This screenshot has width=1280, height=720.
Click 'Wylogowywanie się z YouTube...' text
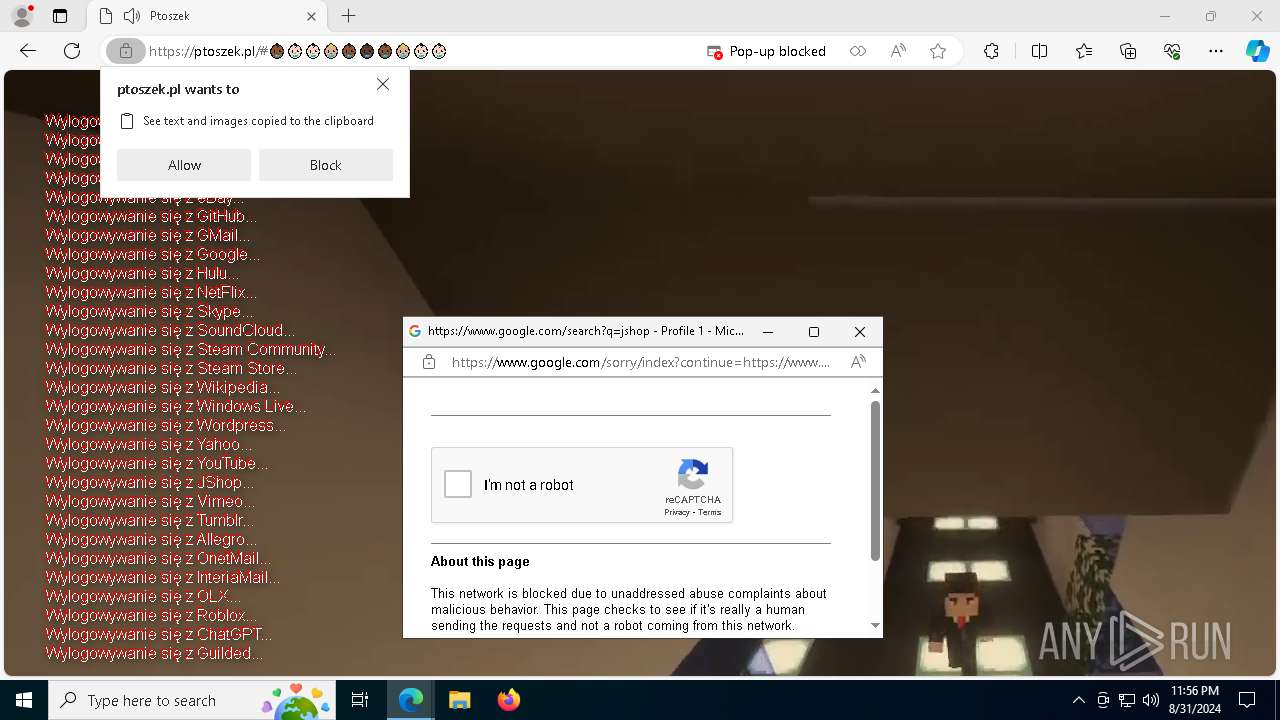pos(157,463)
